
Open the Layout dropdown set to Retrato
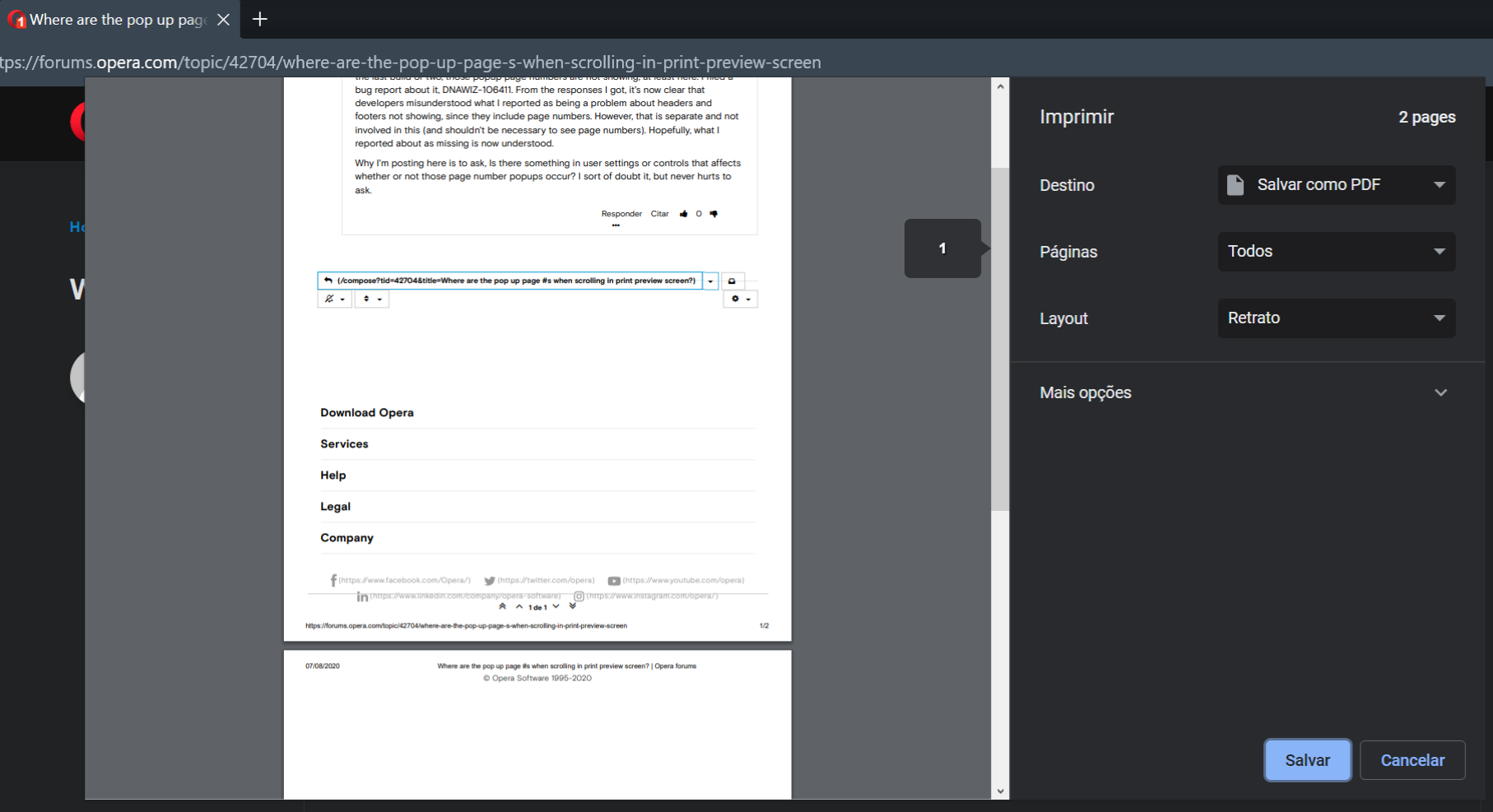1337,318
